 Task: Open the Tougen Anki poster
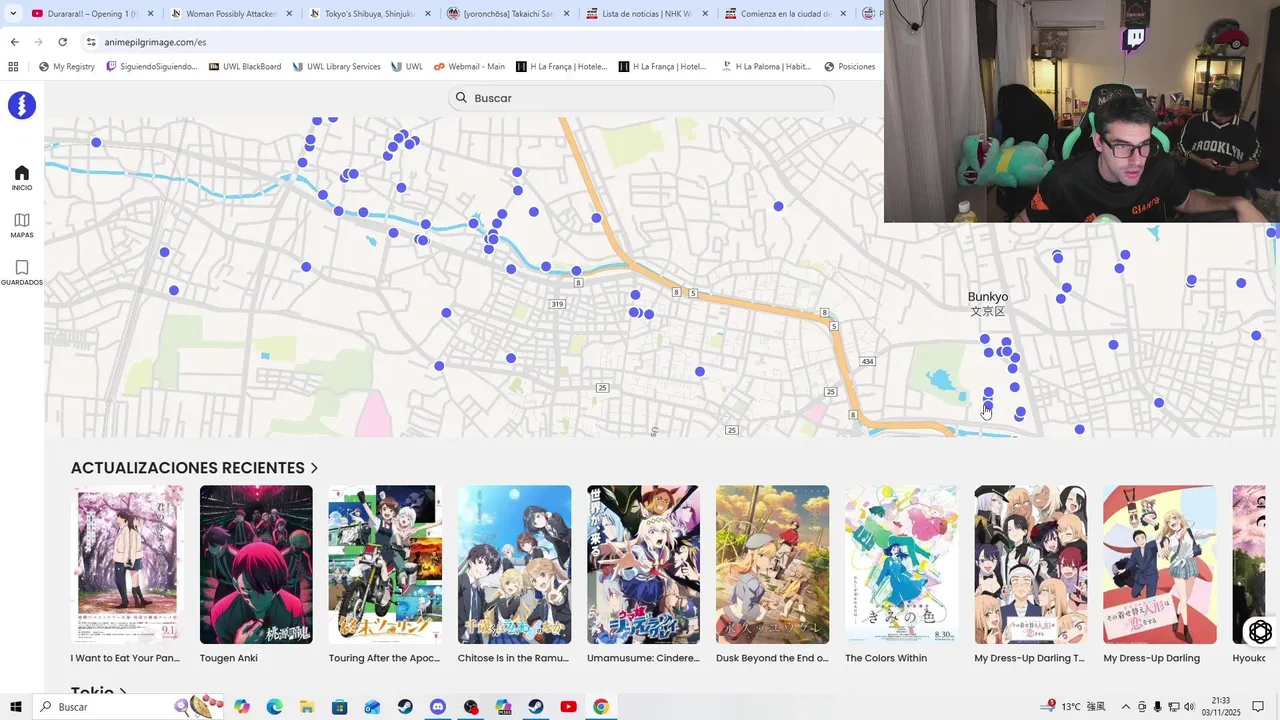(256, 565)
